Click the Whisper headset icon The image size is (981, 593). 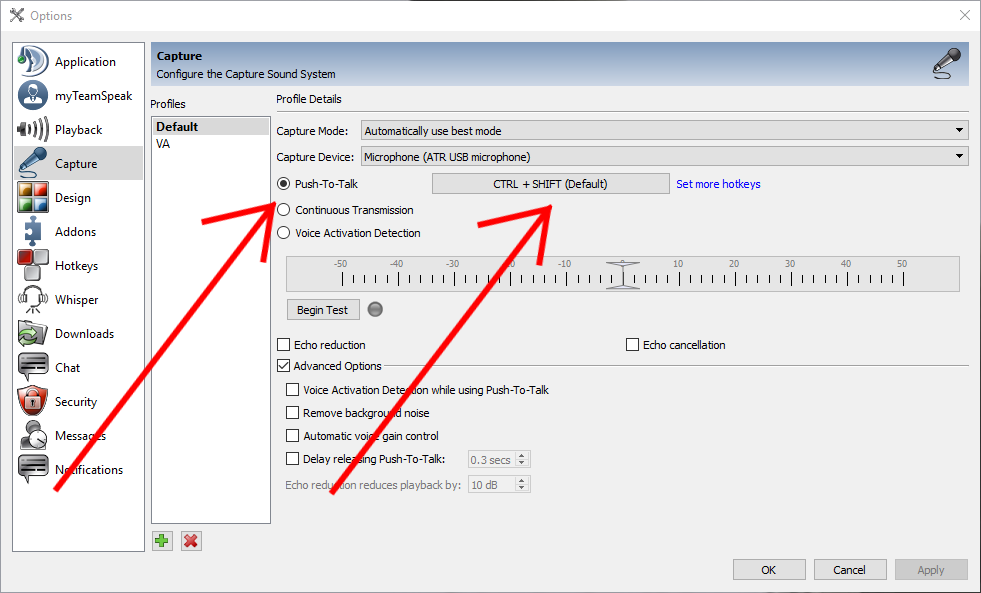pyautogui.click(x=33, y=299)
